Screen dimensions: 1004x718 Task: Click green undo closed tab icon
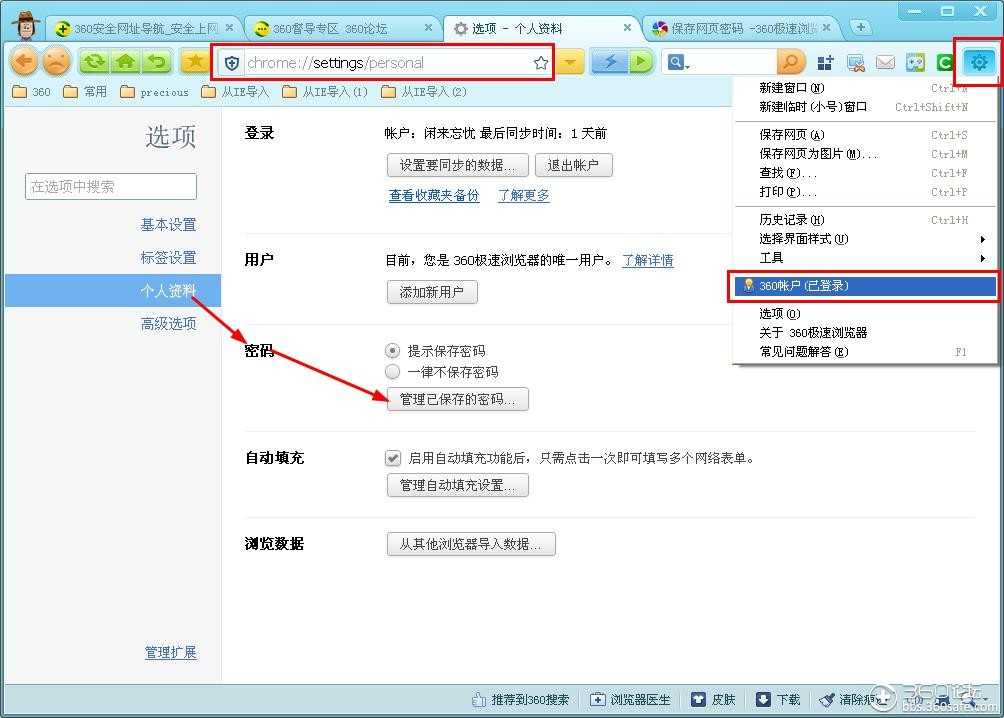point(156,62)
